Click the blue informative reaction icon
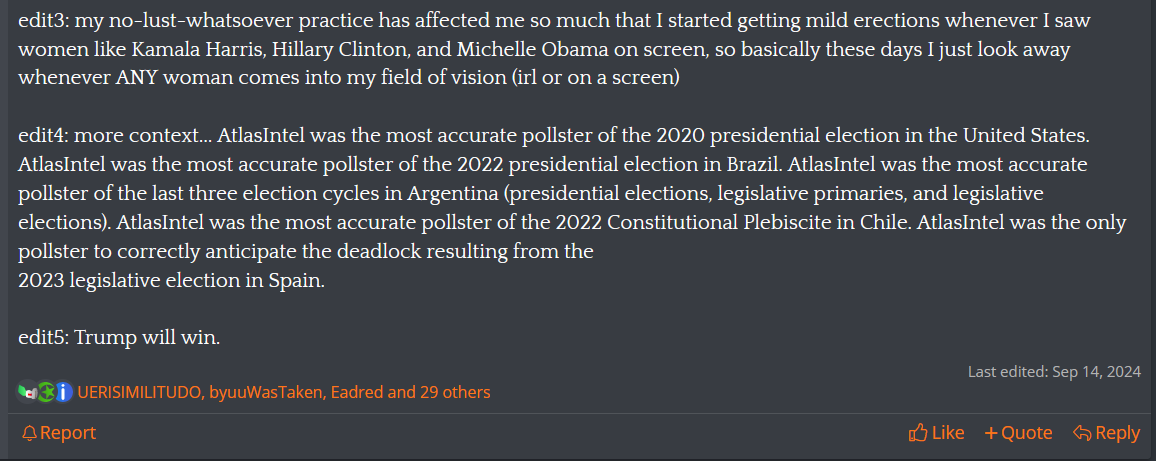 (64, 392)
